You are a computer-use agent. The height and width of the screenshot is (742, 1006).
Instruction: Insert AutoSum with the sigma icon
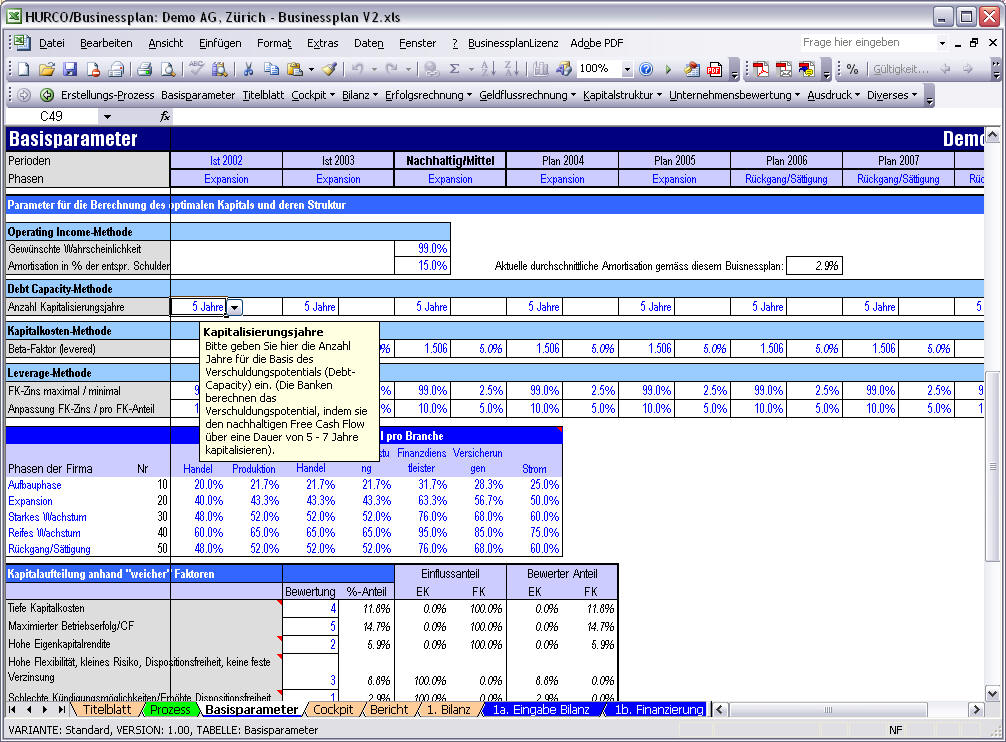454,69
